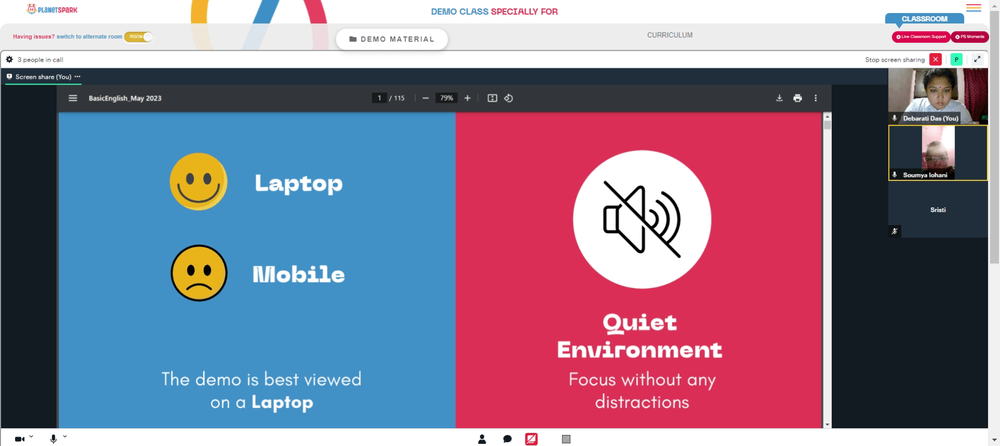This screenshot has height=446, width=1000.
Task: Click the print icon in PDF toolbar
Action: (x=797, y=98)
